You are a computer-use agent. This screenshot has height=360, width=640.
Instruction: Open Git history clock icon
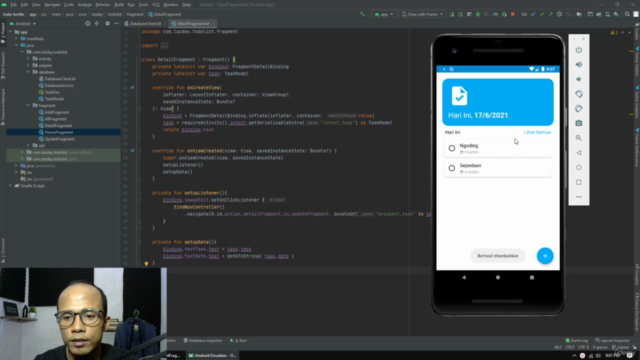click(560, 14)
